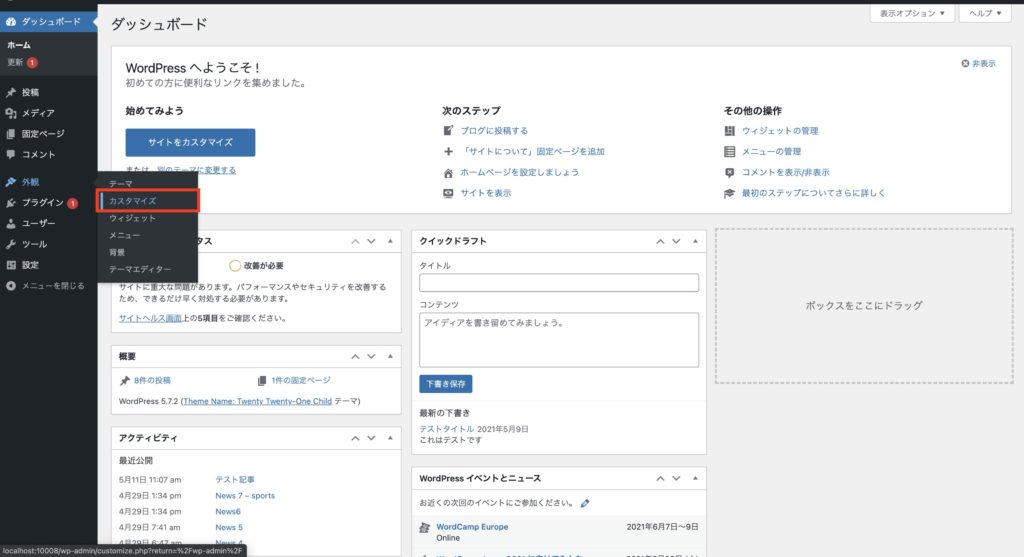Click the コメント bubble icon in sidebar
This screenshot has width=1024, height=557.
11,155
